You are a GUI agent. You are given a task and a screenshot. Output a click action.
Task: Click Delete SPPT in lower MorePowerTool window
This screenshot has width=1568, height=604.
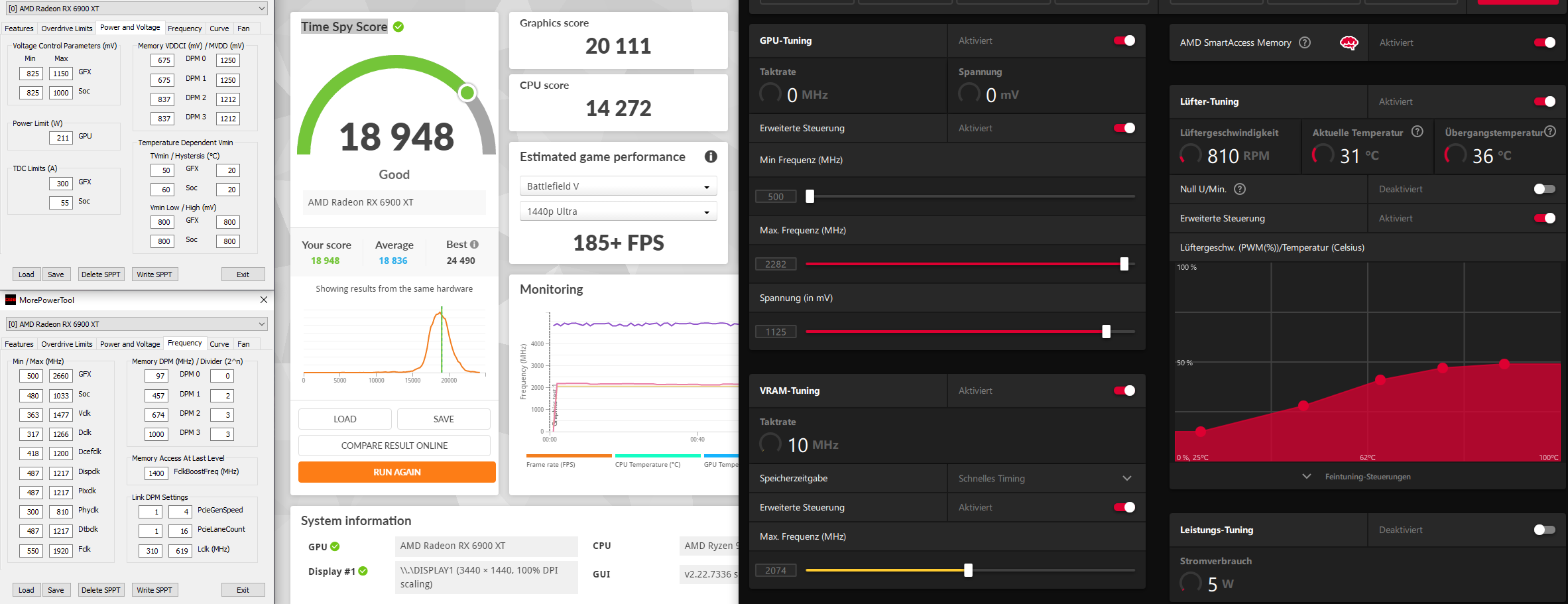[101, 590]
